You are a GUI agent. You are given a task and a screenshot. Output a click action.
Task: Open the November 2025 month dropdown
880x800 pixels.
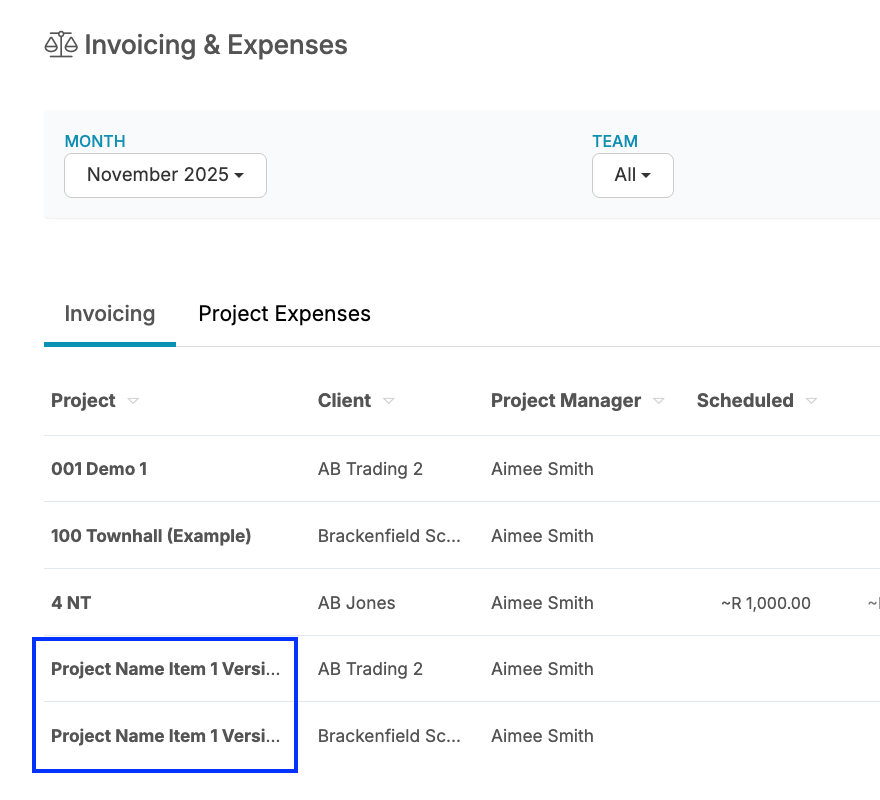(166, 175)
